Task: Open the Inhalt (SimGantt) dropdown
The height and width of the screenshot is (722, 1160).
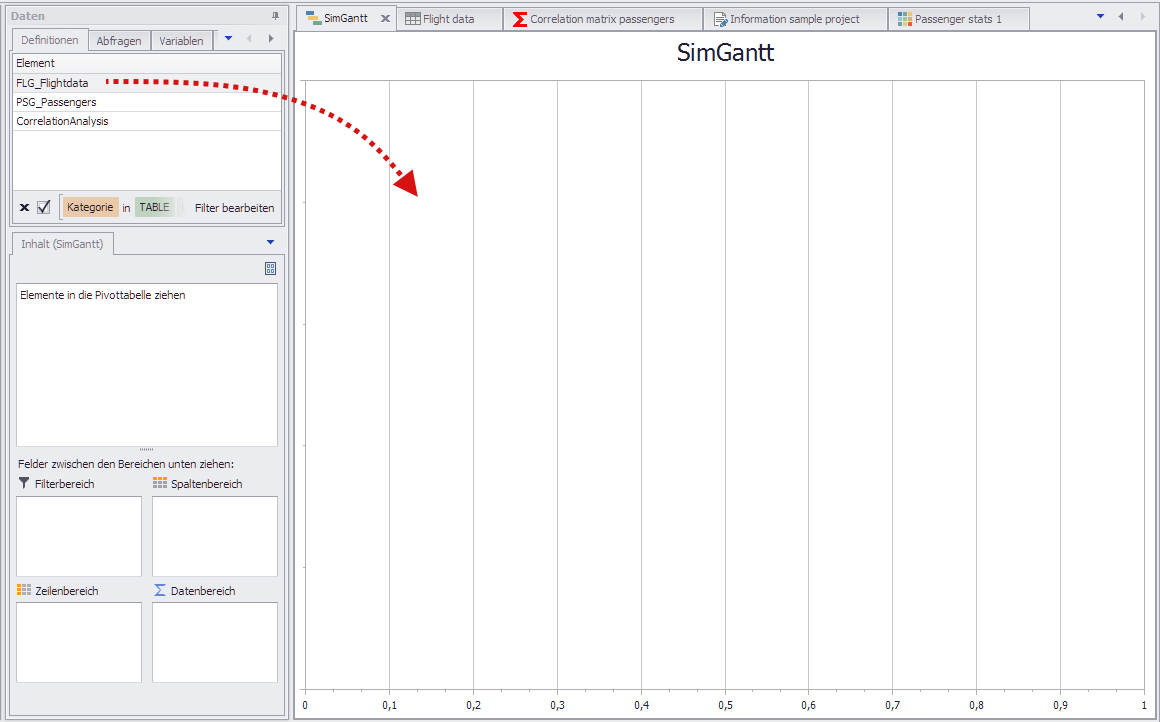Action: [x=269, y=242]
